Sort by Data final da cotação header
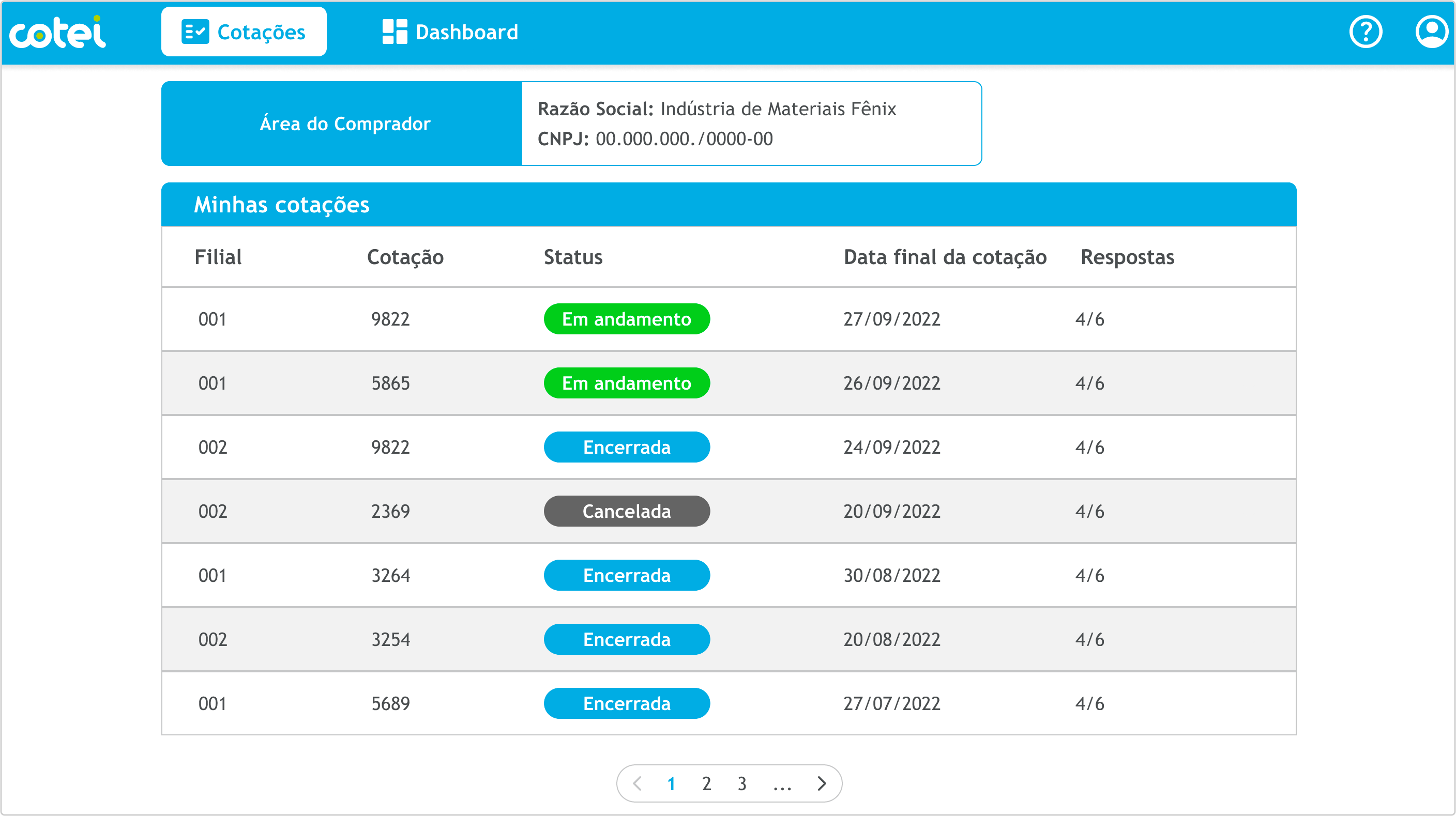This screenshot has height=816, width=1456. [945, 257]
